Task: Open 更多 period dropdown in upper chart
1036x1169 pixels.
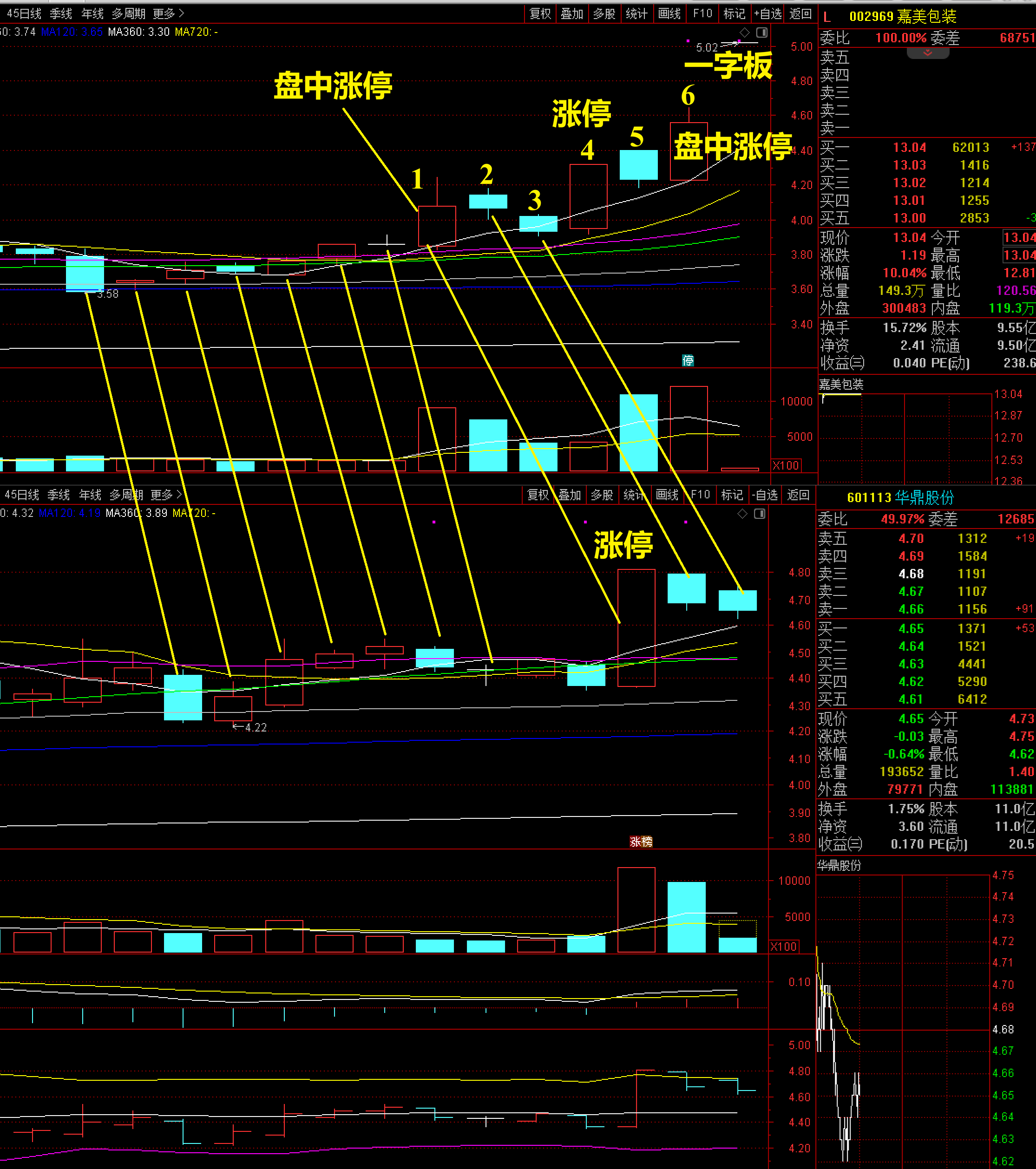Action: coord(168,13)
